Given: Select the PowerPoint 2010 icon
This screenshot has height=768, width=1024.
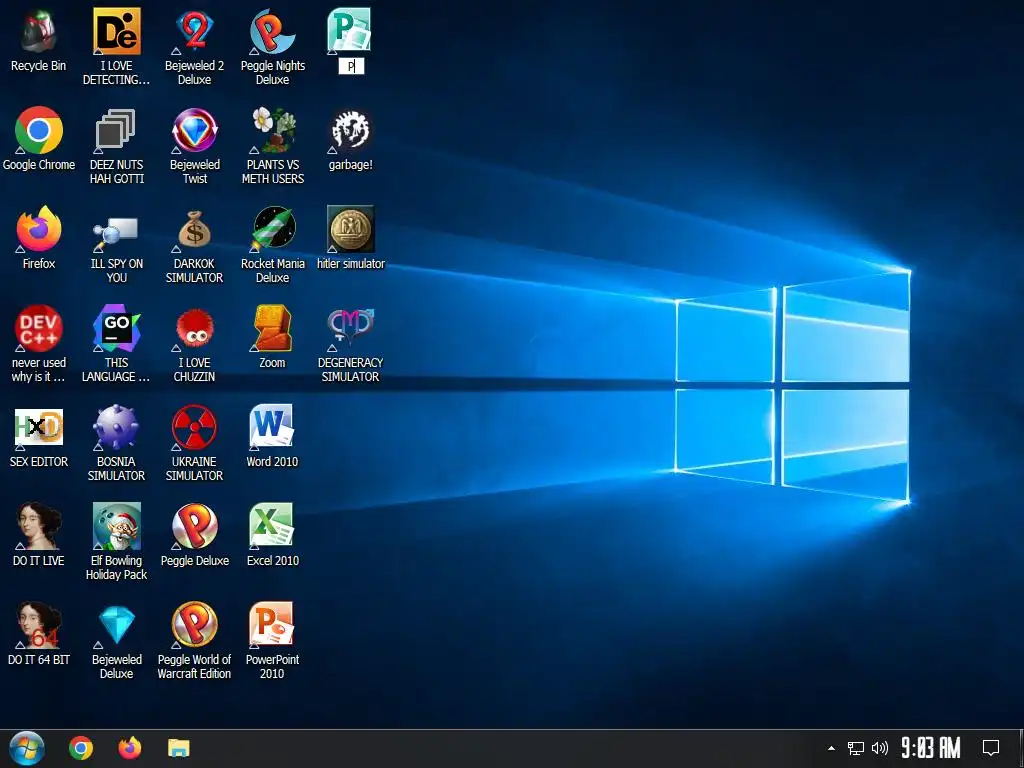Looking at the screenshot, I should (272, 626).
